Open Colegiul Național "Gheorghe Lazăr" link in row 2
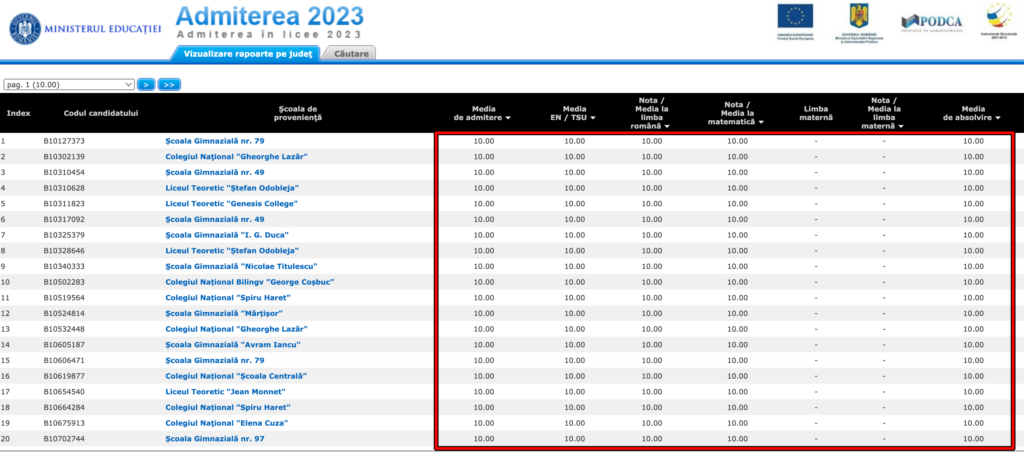The image size is (1024, 452). (236, 157)
